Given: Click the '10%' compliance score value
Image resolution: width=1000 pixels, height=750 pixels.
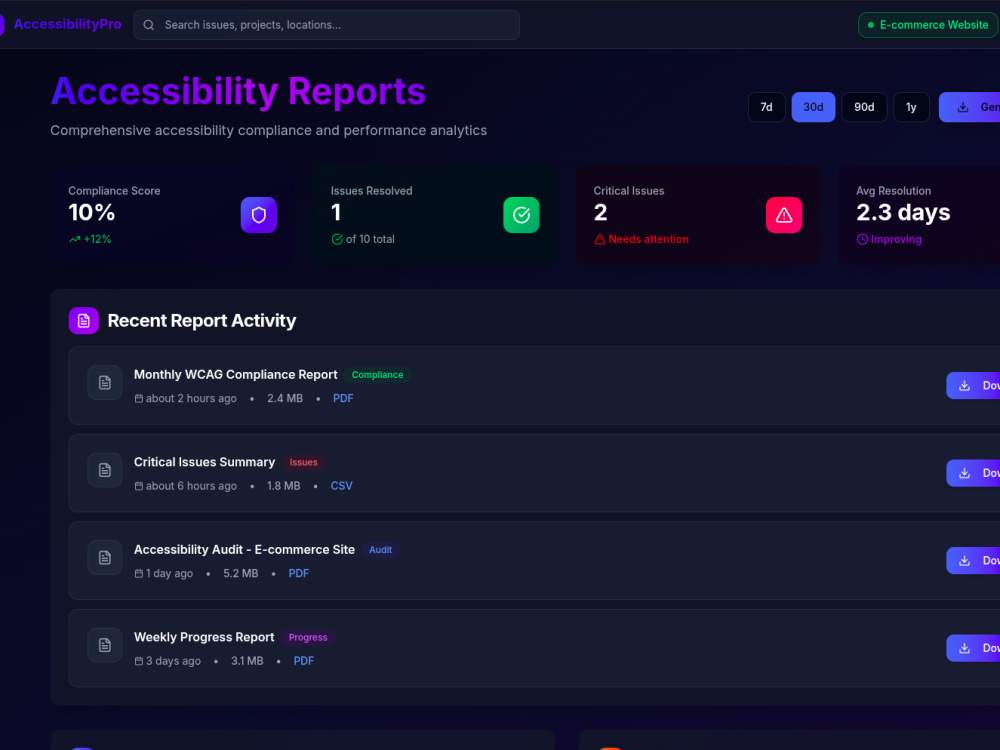Looking at the screenshot, I should click(92, 212).
